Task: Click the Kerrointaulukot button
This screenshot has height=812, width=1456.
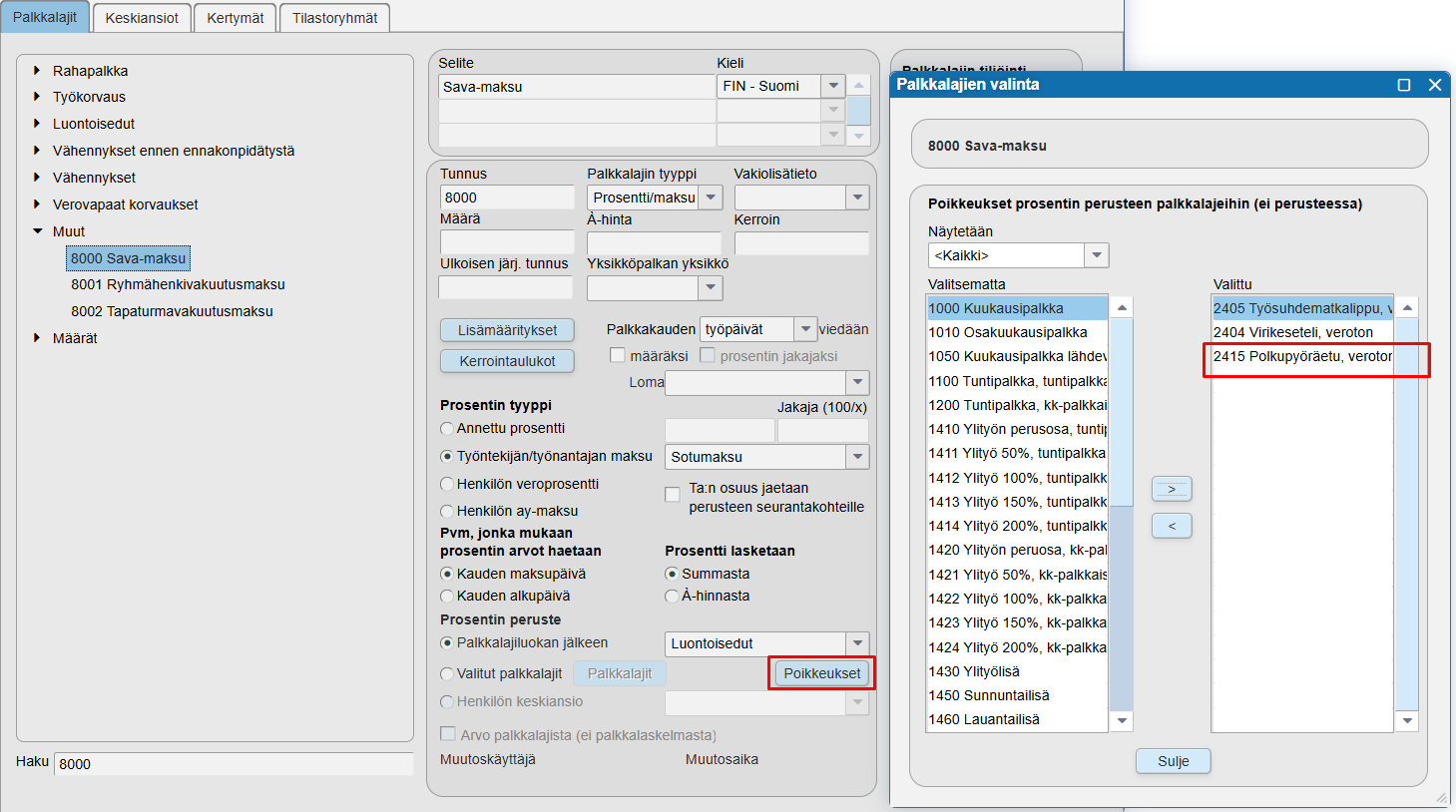Action: pos(507,361)
